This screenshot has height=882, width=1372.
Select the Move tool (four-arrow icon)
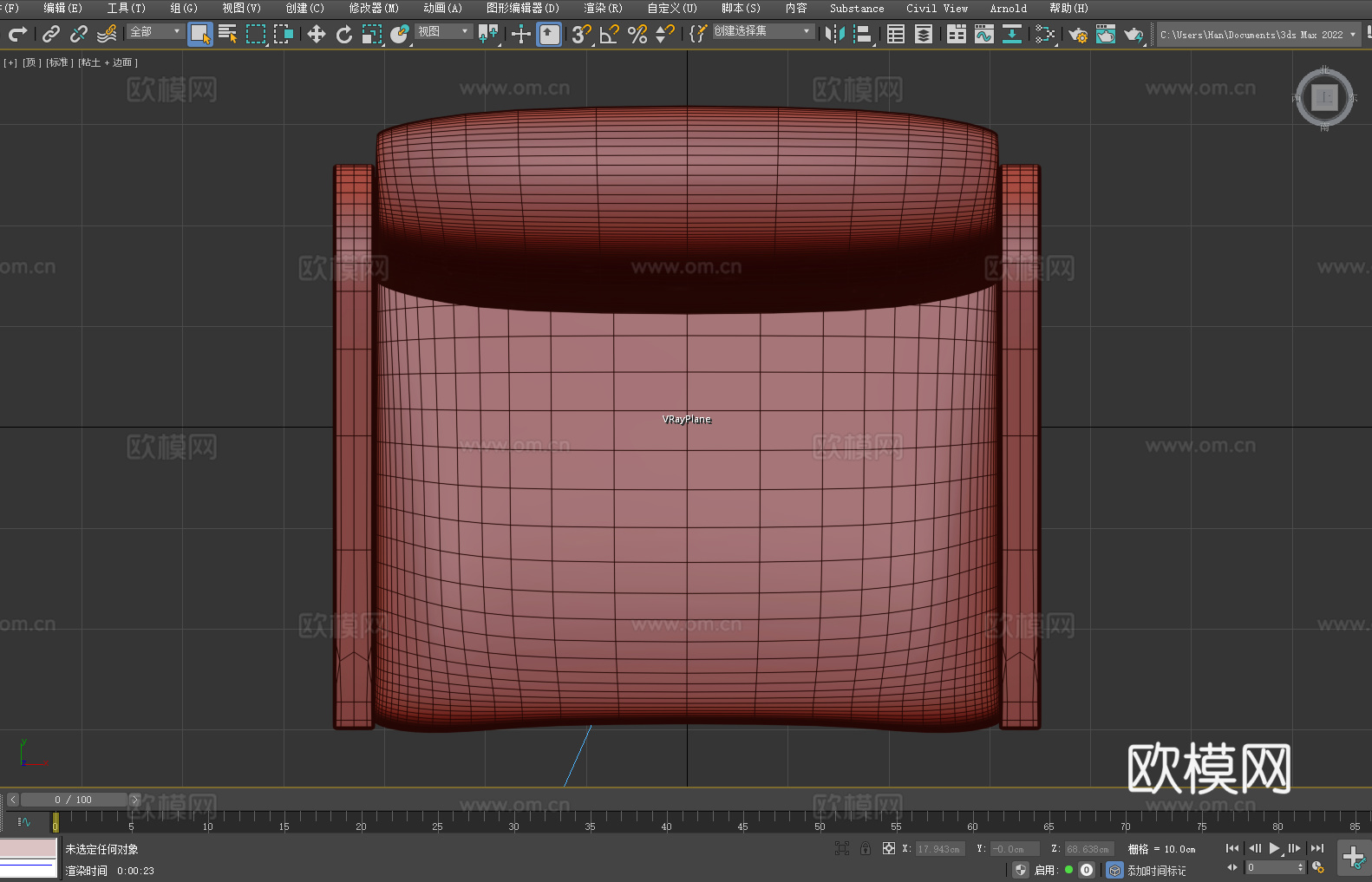[x=317, y=34]
